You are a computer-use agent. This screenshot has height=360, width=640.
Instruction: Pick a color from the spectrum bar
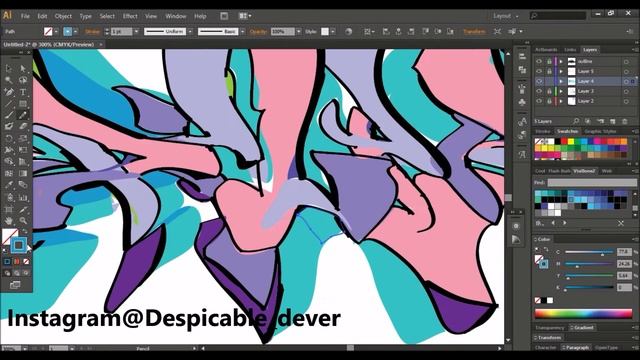583,313
